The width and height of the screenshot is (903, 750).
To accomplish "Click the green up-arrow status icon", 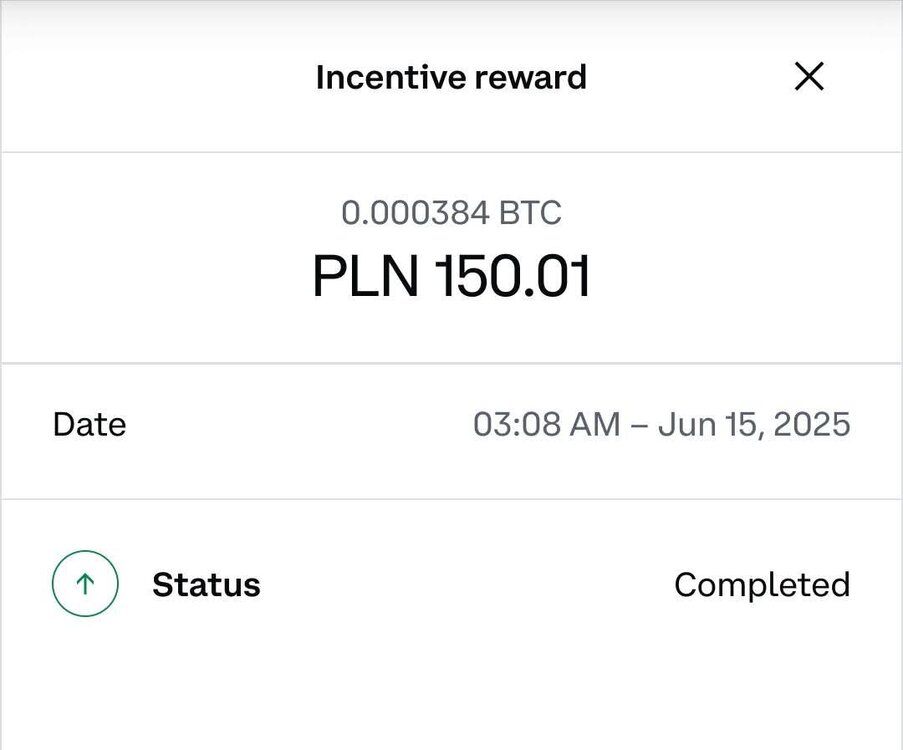I will tap(85, 584).
